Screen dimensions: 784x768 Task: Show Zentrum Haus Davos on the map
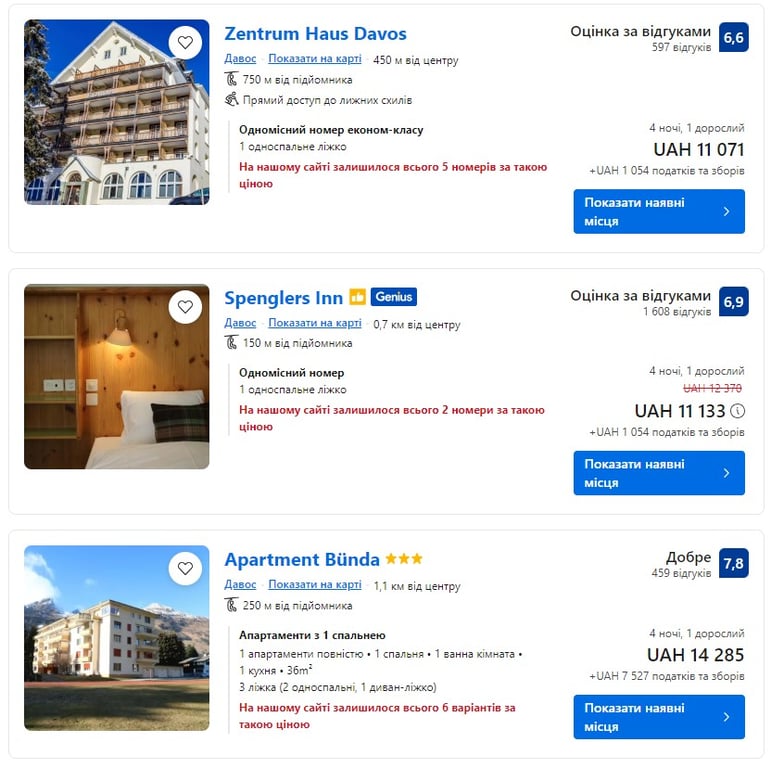point(314,59)
